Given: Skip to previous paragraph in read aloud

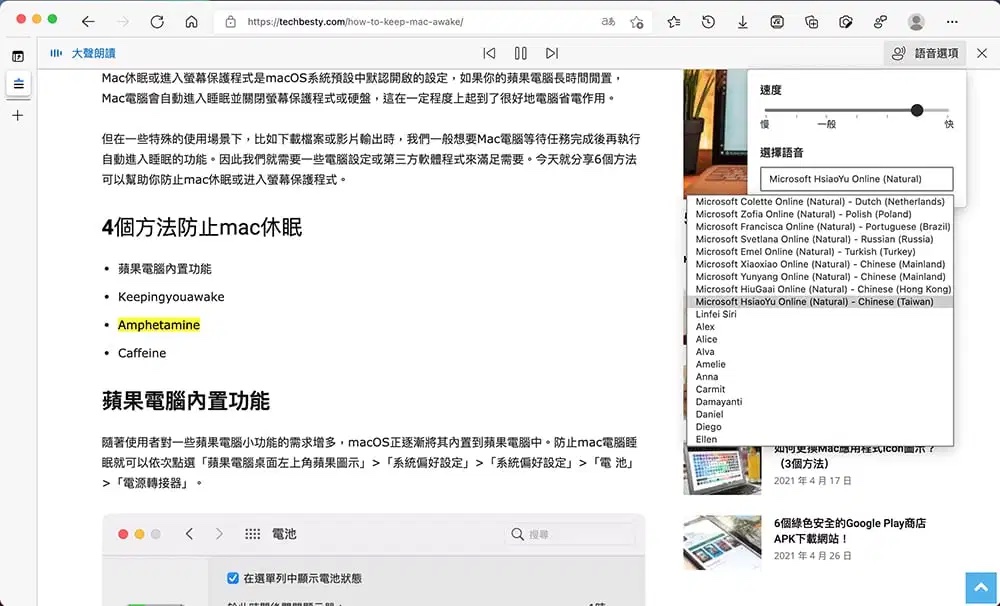Looking at the screenshot, I should [x=489, y=54].
